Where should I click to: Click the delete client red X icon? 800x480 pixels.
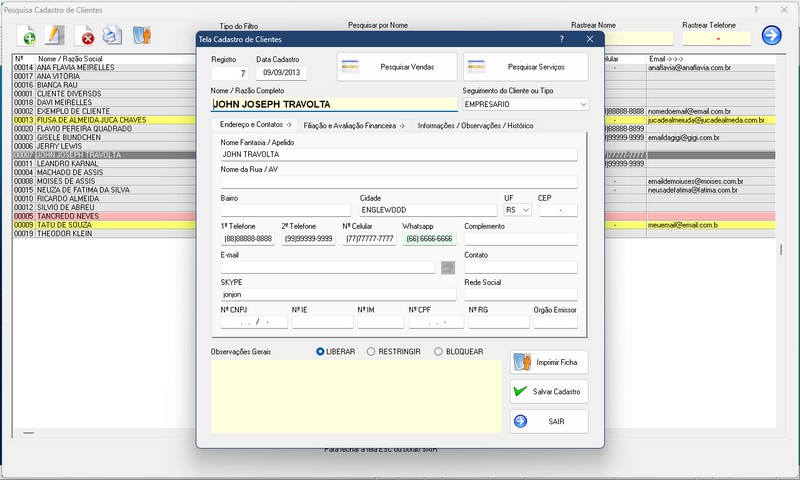tap(86, 36)
